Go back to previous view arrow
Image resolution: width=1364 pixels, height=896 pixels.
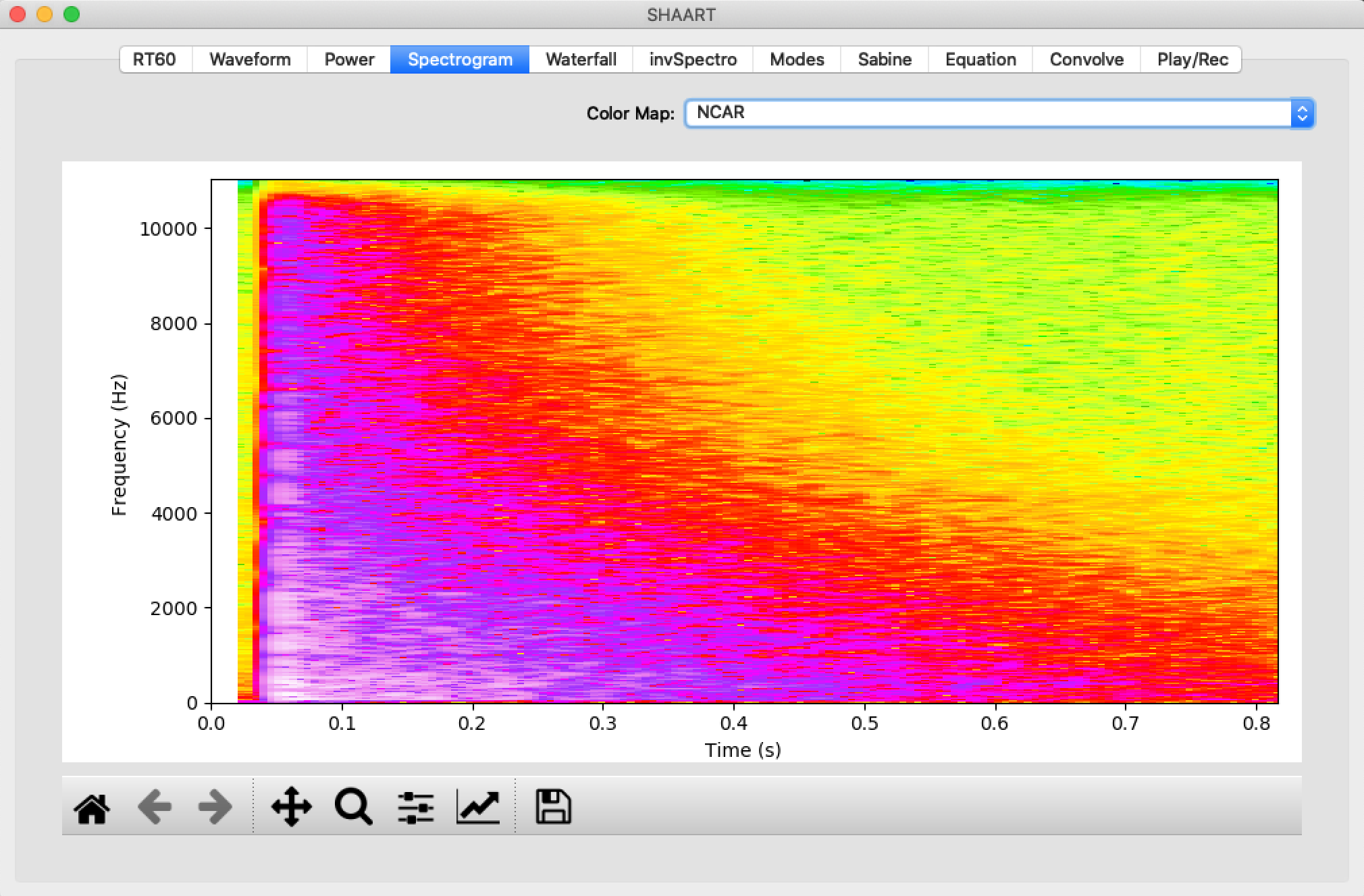(x=155, y=807)
